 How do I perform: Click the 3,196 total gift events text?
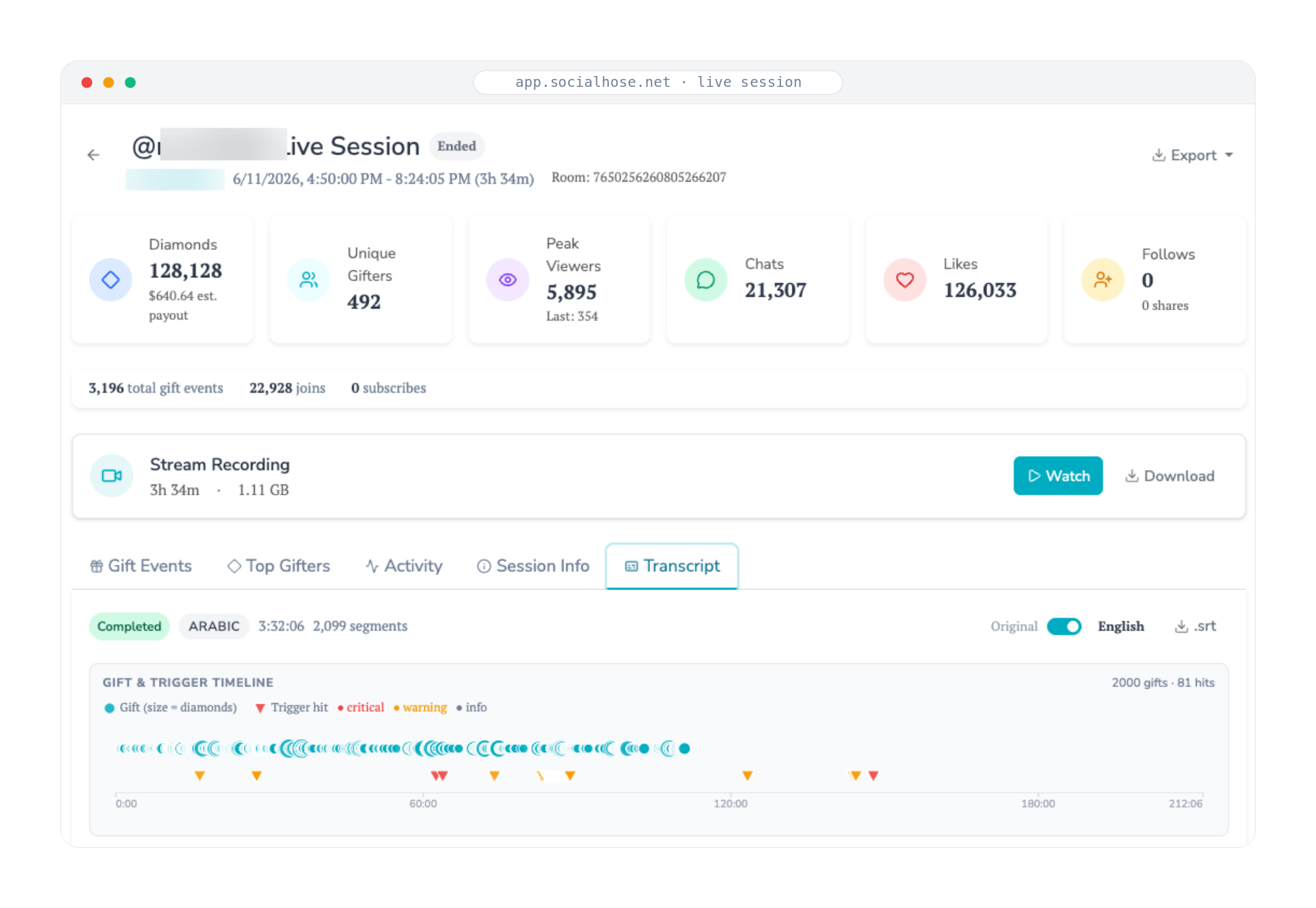tap(156, 388)
